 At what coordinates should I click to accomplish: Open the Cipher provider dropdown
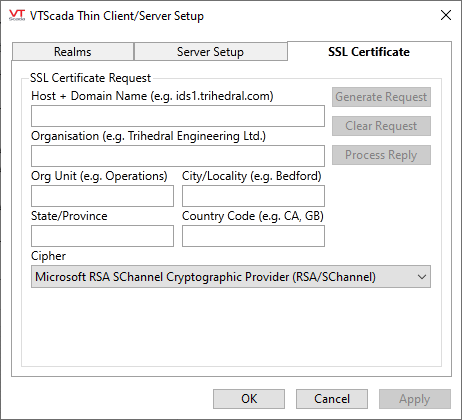tap(231, 277)
